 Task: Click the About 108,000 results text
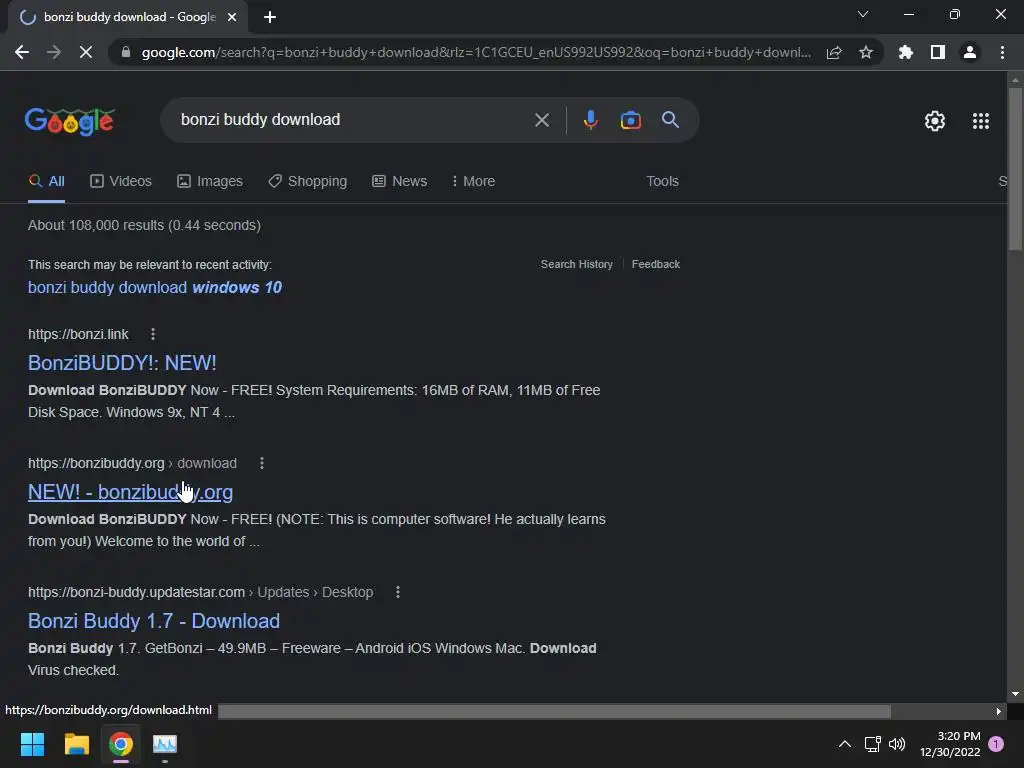click(x=144, y=225)
